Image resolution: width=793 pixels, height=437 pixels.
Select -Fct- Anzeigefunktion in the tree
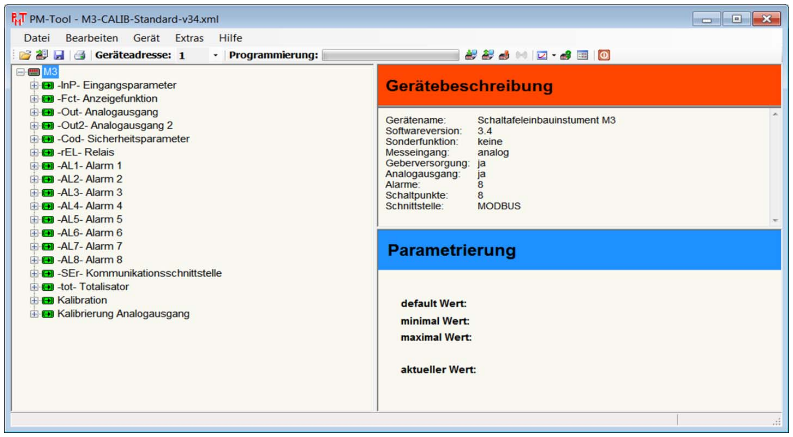tap(107, 99)
